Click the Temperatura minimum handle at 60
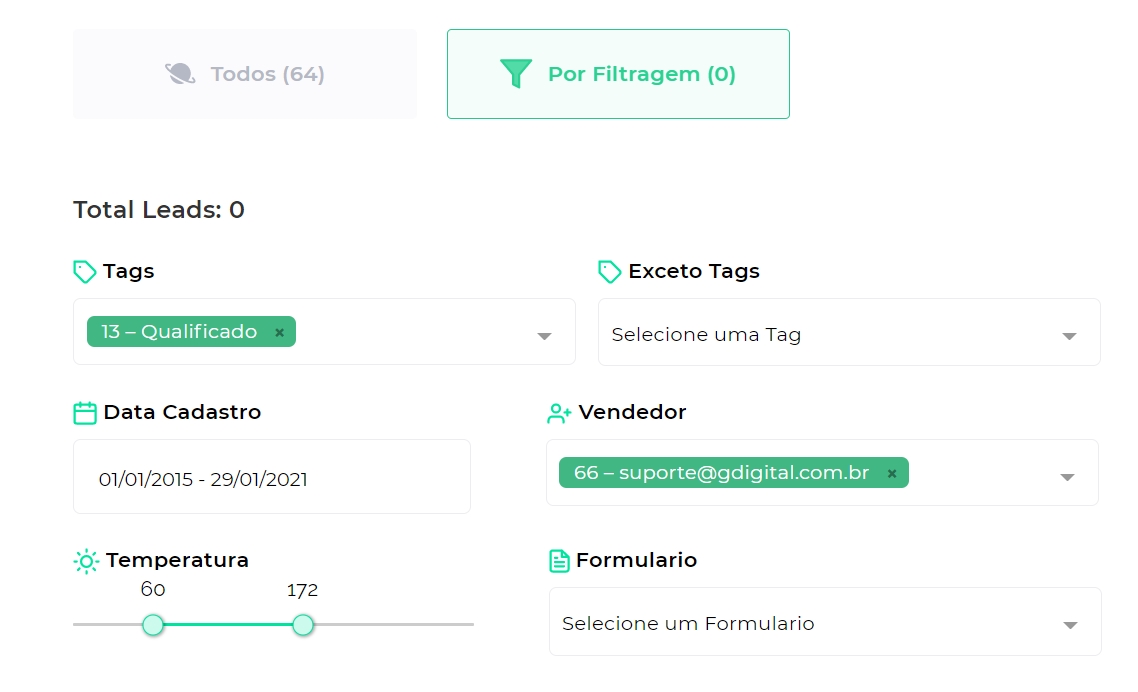Image resolution: width=1138 pixels, height=692 pixels. [x=153, y=624]
